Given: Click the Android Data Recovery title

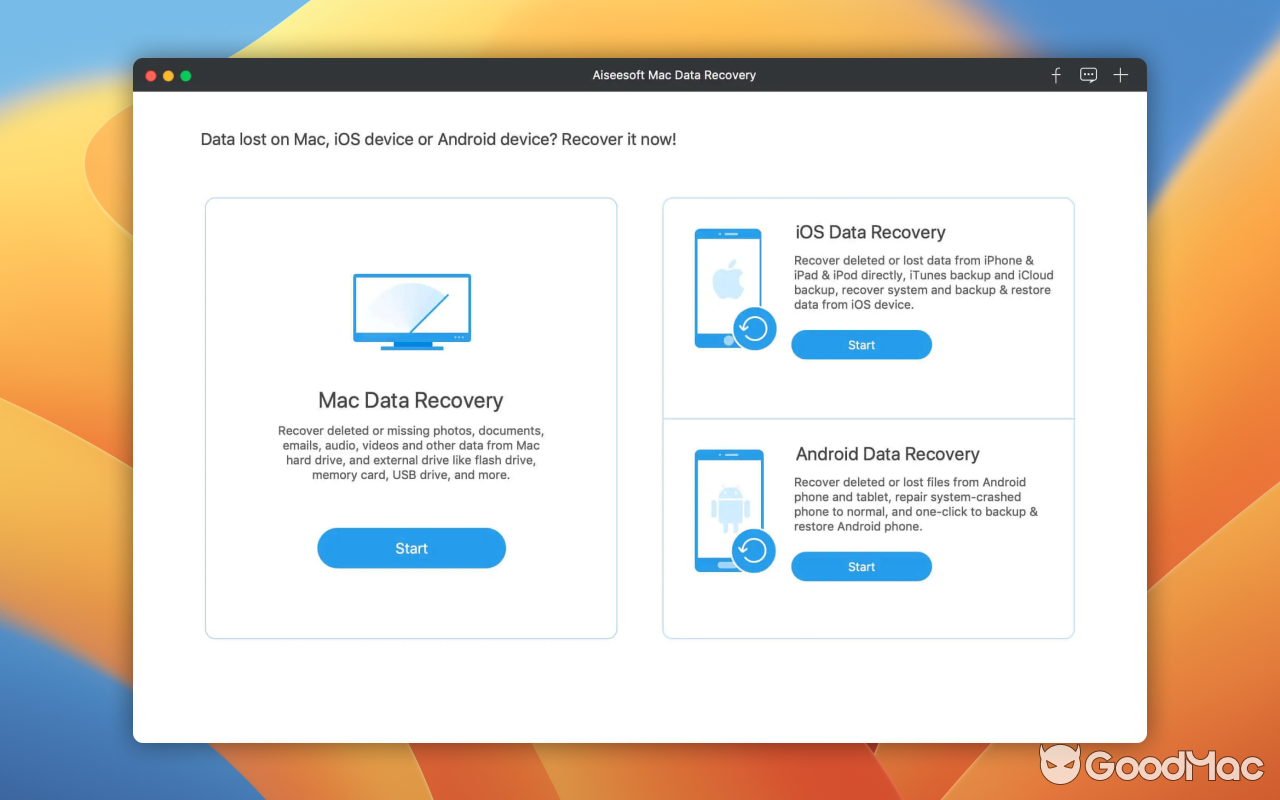Looking at the screenshot, I should [x=888, y=454].
